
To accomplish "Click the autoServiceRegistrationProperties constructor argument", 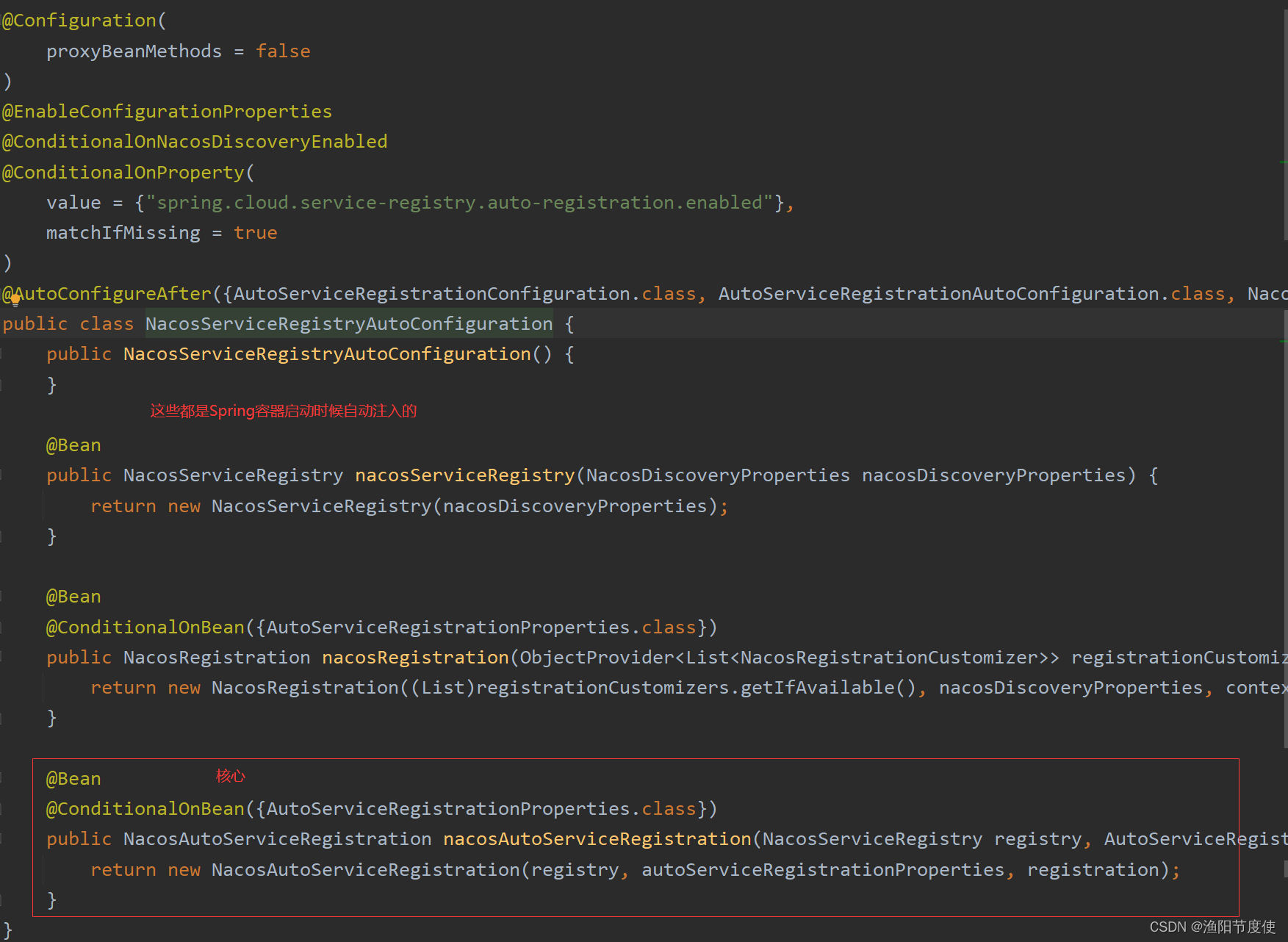I will coord(823,870).
